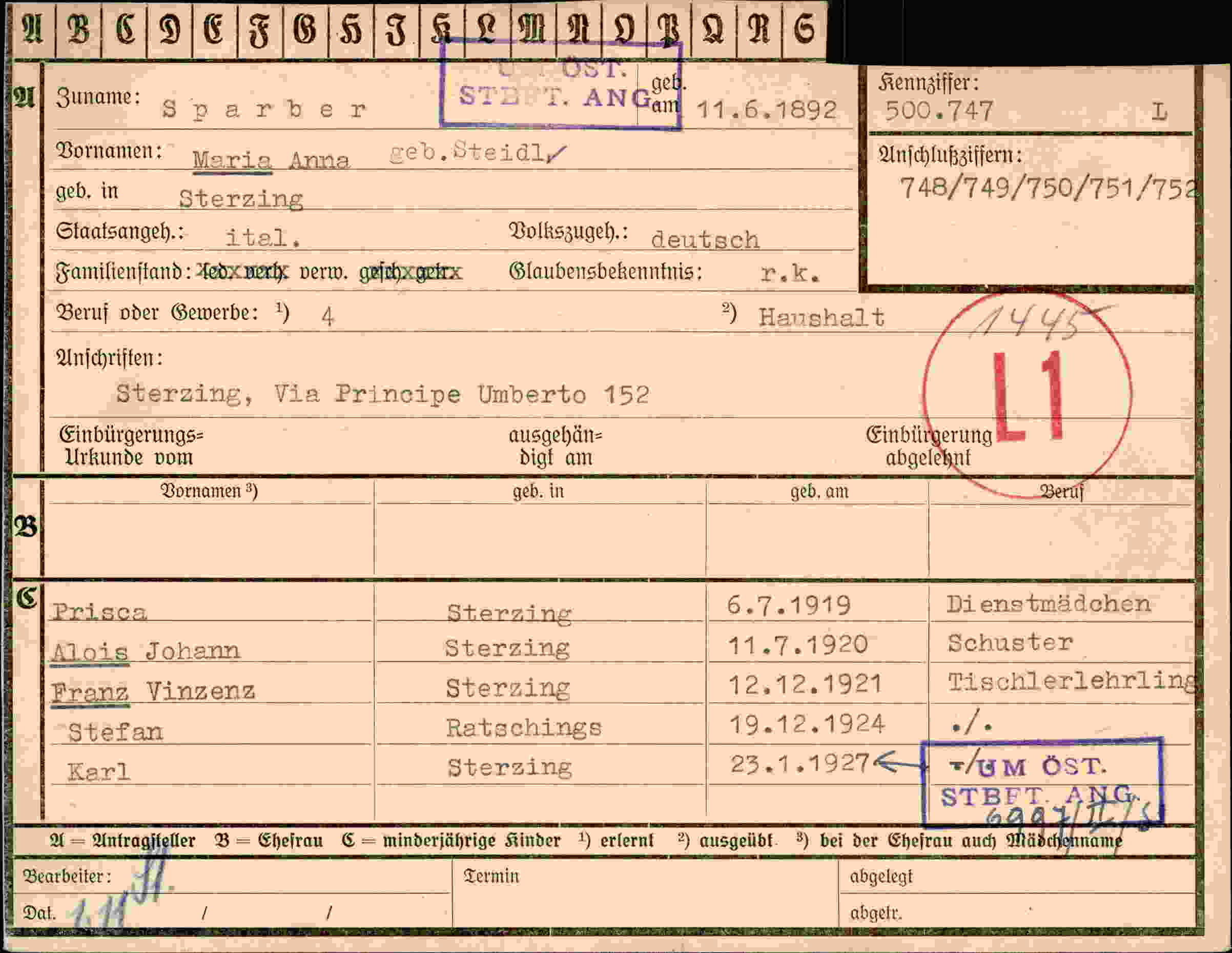Click the alphabet tab letter D
Screen dimensions: 1232x953
click(169, 28)
